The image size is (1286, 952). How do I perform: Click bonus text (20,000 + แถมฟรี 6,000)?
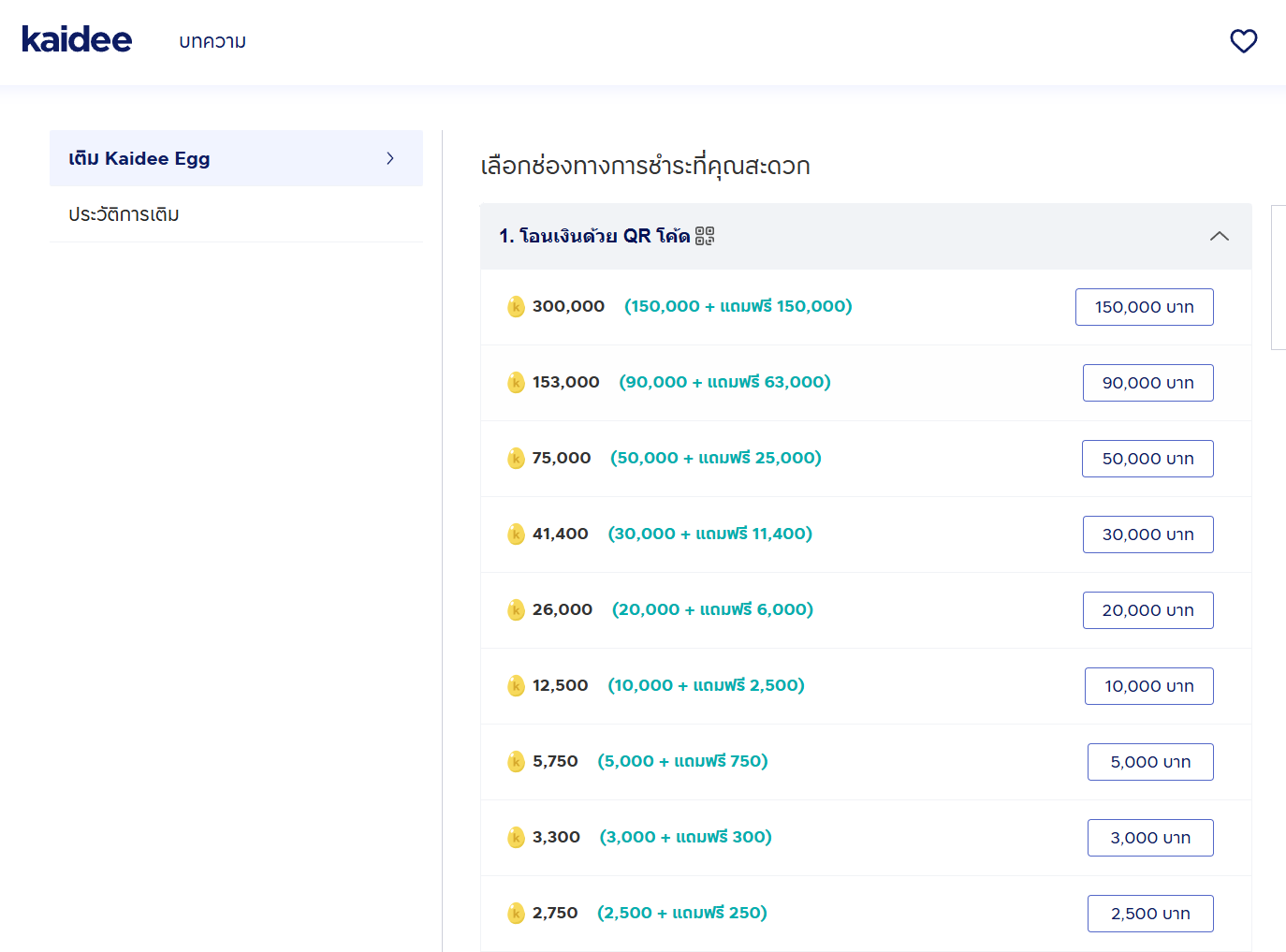[713, 609]
